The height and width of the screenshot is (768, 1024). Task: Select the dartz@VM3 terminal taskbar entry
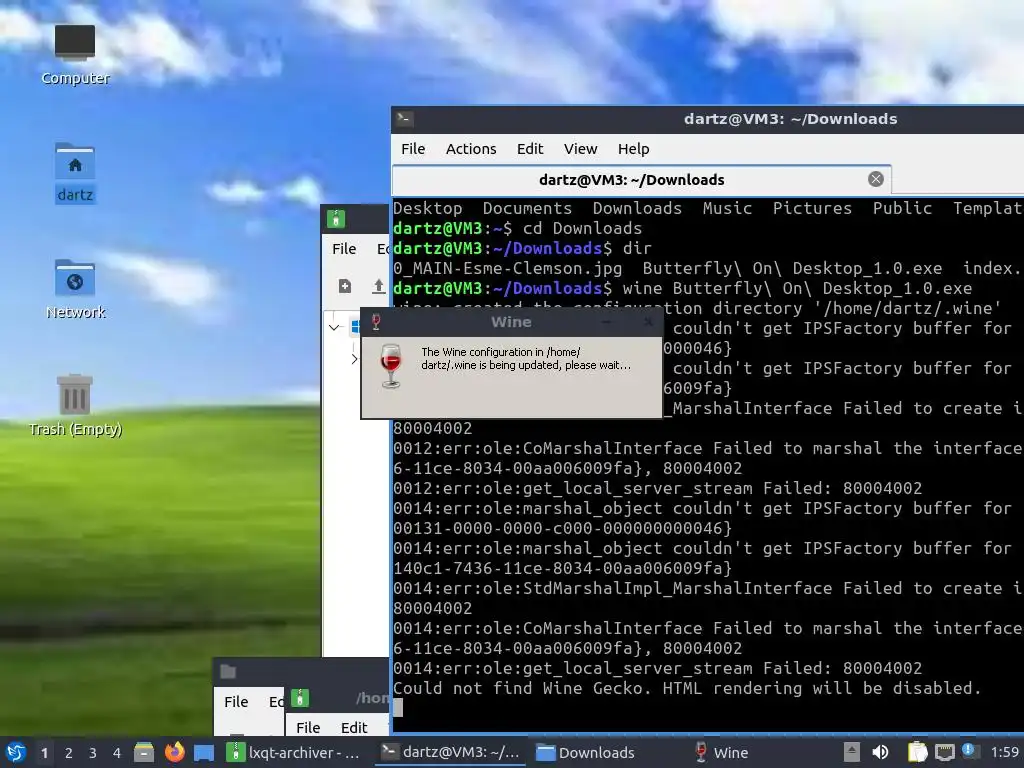point(451,752)
